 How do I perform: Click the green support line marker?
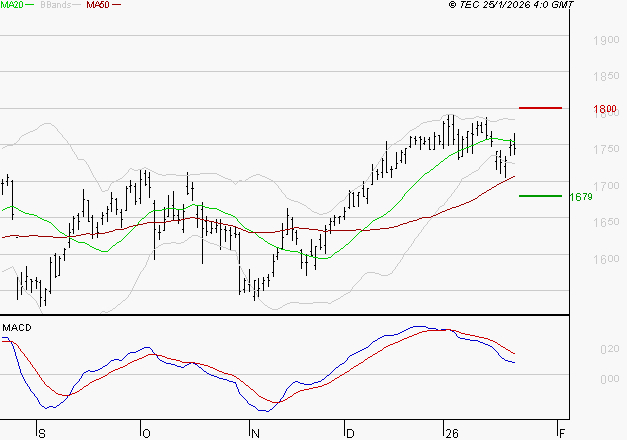[540, 196]
